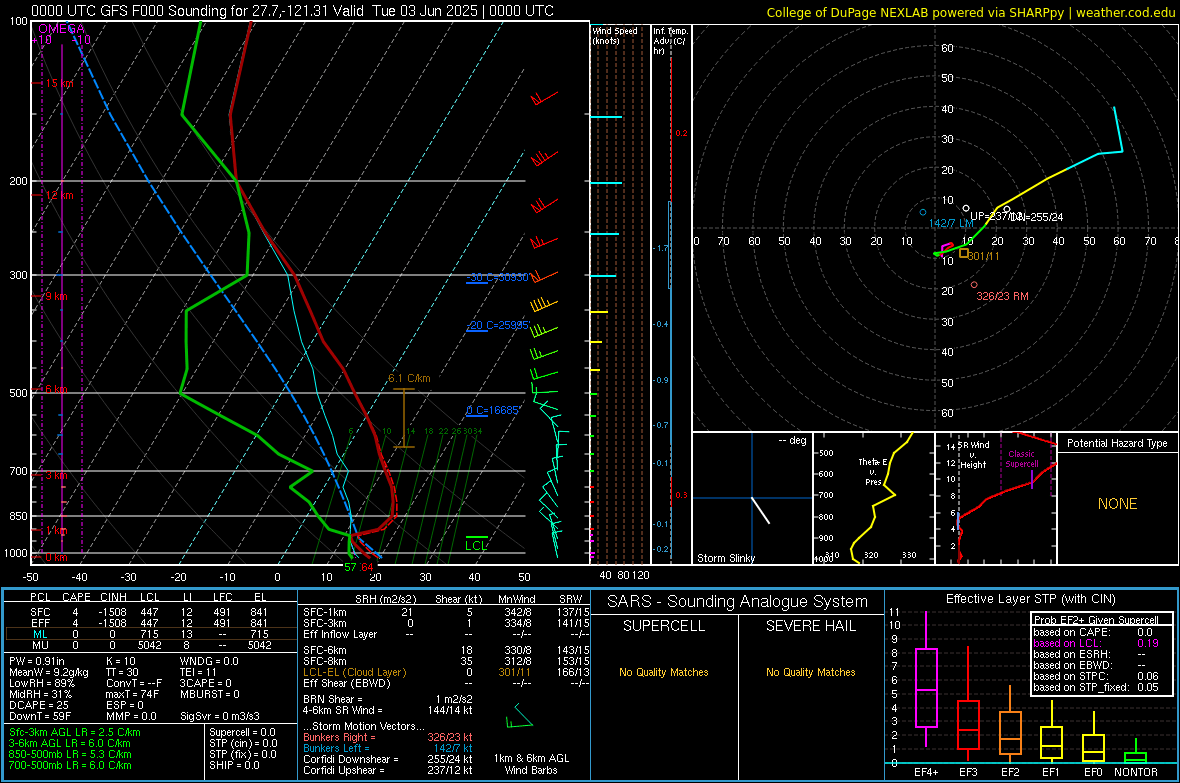The image size is (1180, 783).
Task: Click the Effective Layer STP (with CIN) title
Action: point(1030,599)
